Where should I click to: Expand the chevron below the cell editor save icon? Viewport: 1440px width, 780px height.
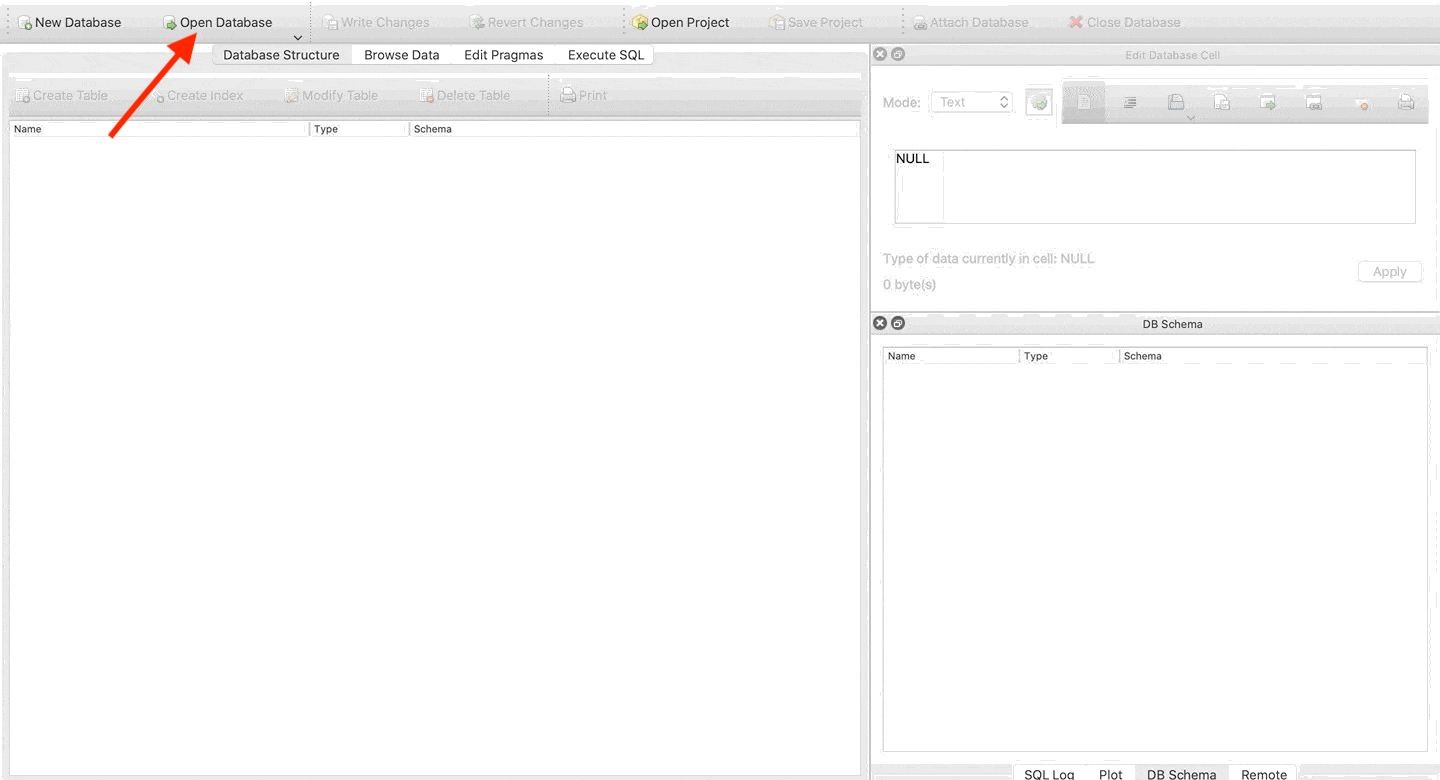pyautogui.click(x=1190, y=118)
